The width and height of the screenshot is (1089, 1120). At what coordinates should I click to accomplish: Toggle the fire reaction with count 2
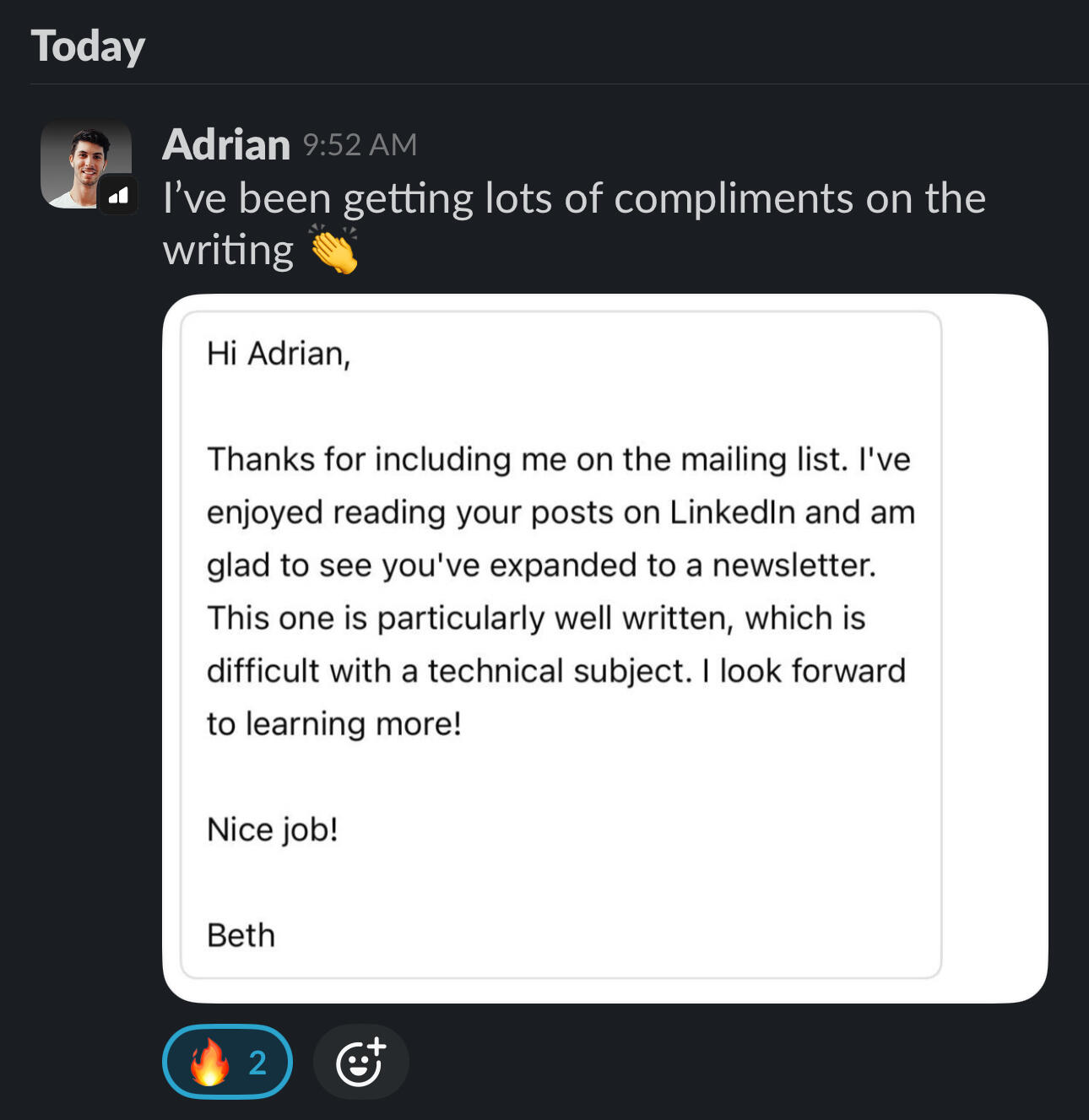(227, 1062)
